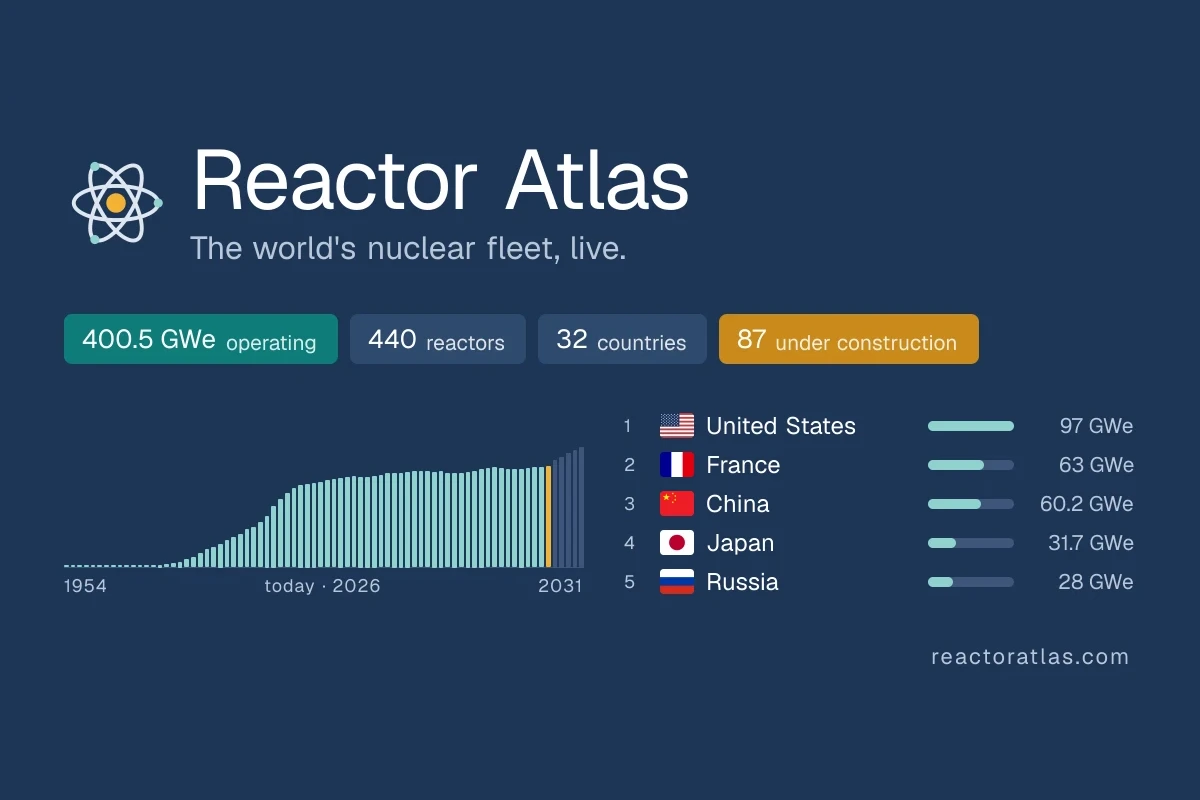Click the tallest projected bar near 2031

(x=581, y=508)
